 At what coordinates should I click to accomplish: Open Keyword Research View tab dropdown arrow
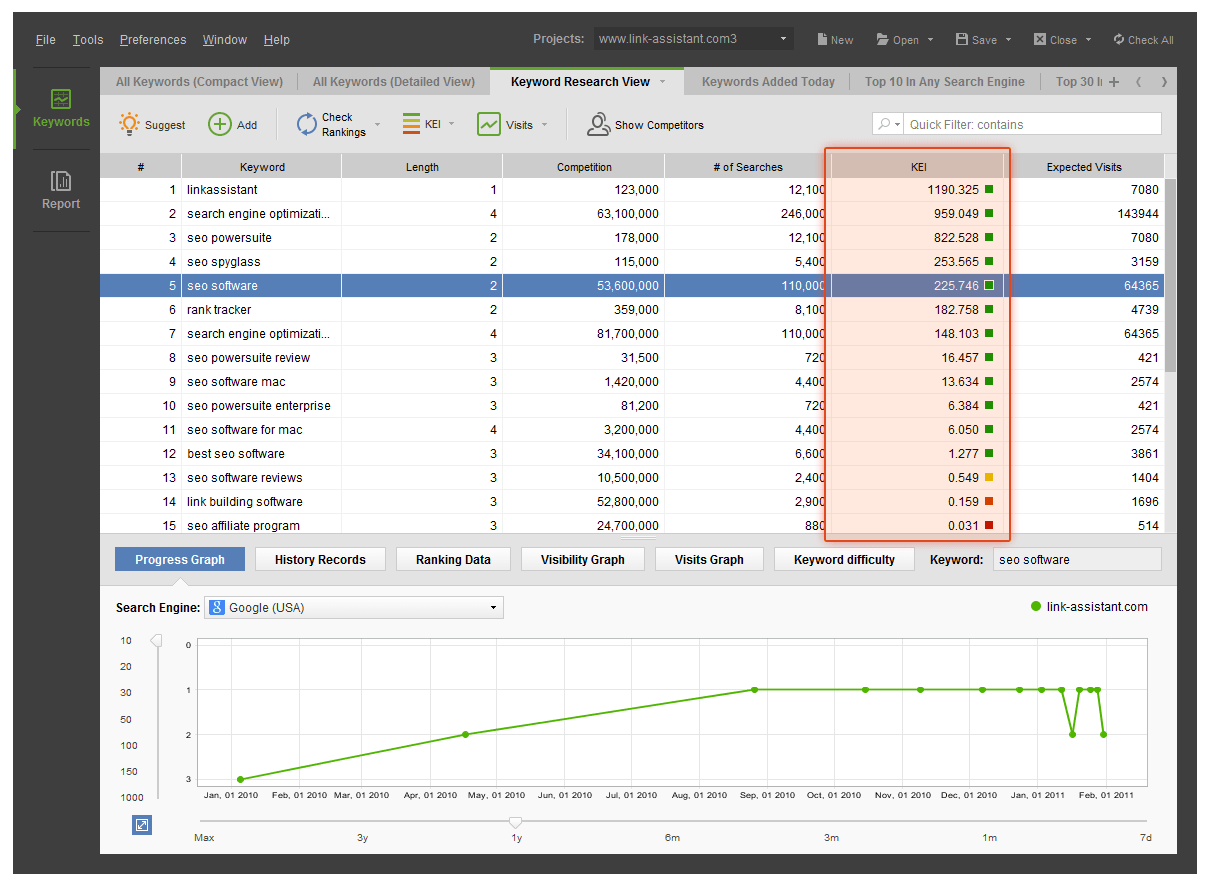(662, 82)
